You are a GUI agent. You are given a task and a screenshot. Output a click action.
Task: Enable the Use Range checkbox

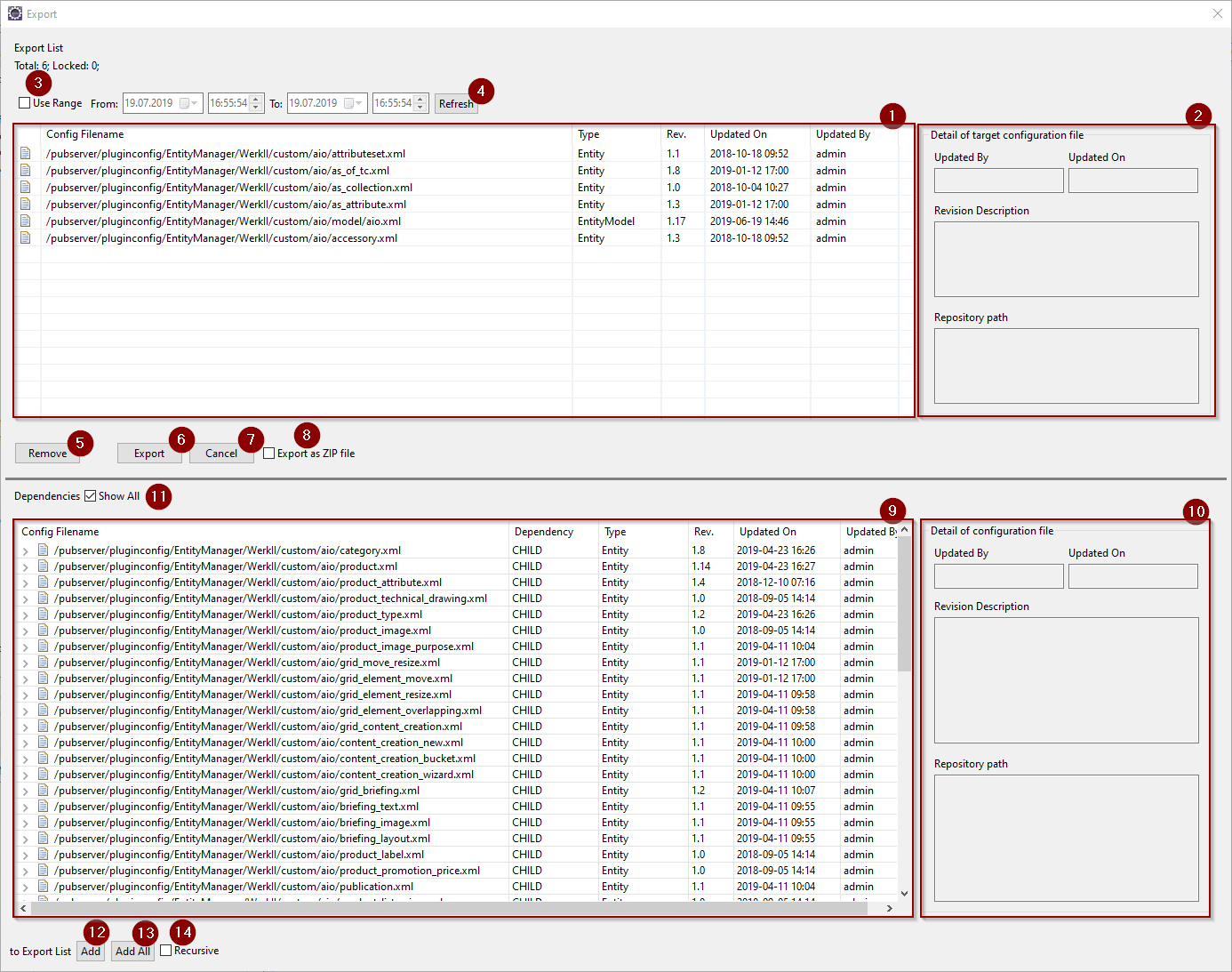point(25,103)
